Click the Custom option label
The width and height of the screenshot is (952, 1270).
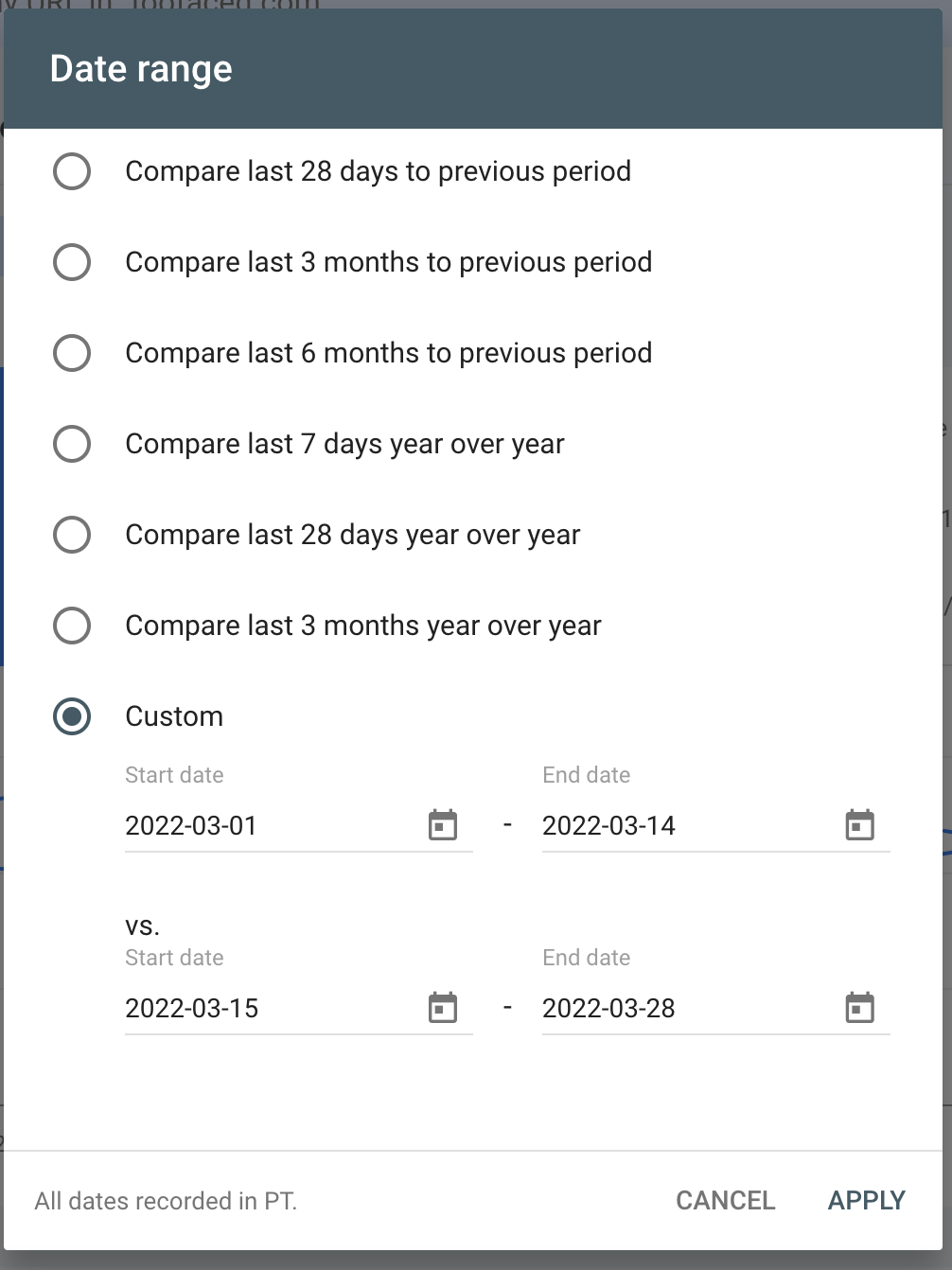[x=174, y=716]
